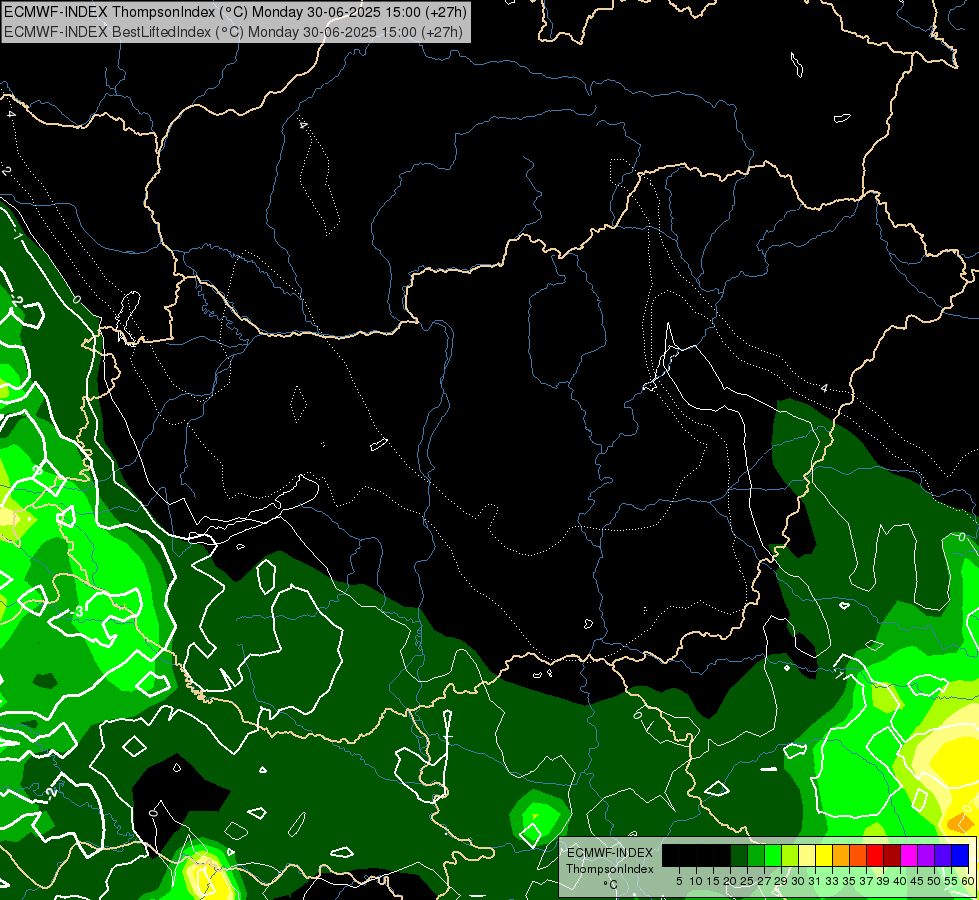The width and height of the screenshot is (979, 900).
Task: Select medium green 25–27 legend swatch
Action: (755, 855)
